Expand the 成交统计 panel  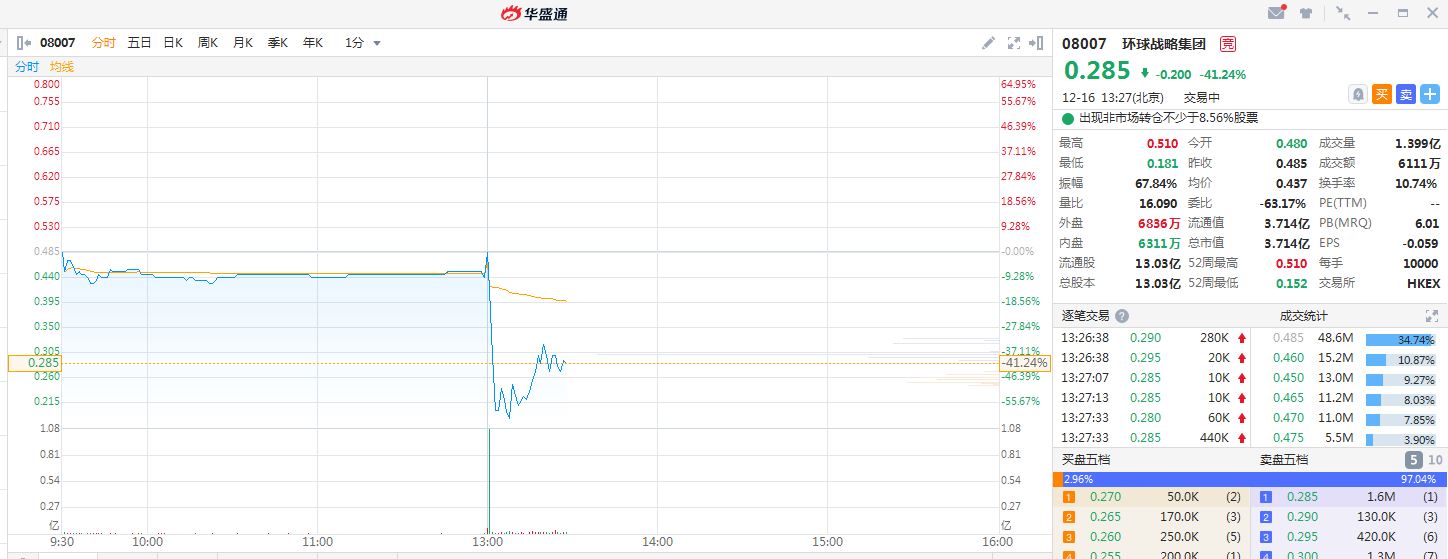tap(1431, 316)
